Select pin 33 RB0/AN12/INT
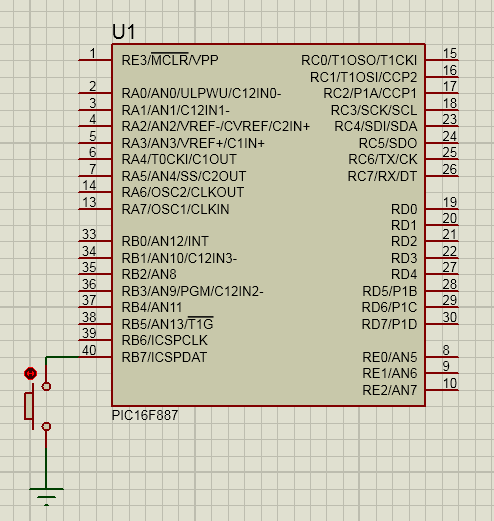Image resolution: width=494 pixels, height=521 pixels. click(x=95, y=241)
